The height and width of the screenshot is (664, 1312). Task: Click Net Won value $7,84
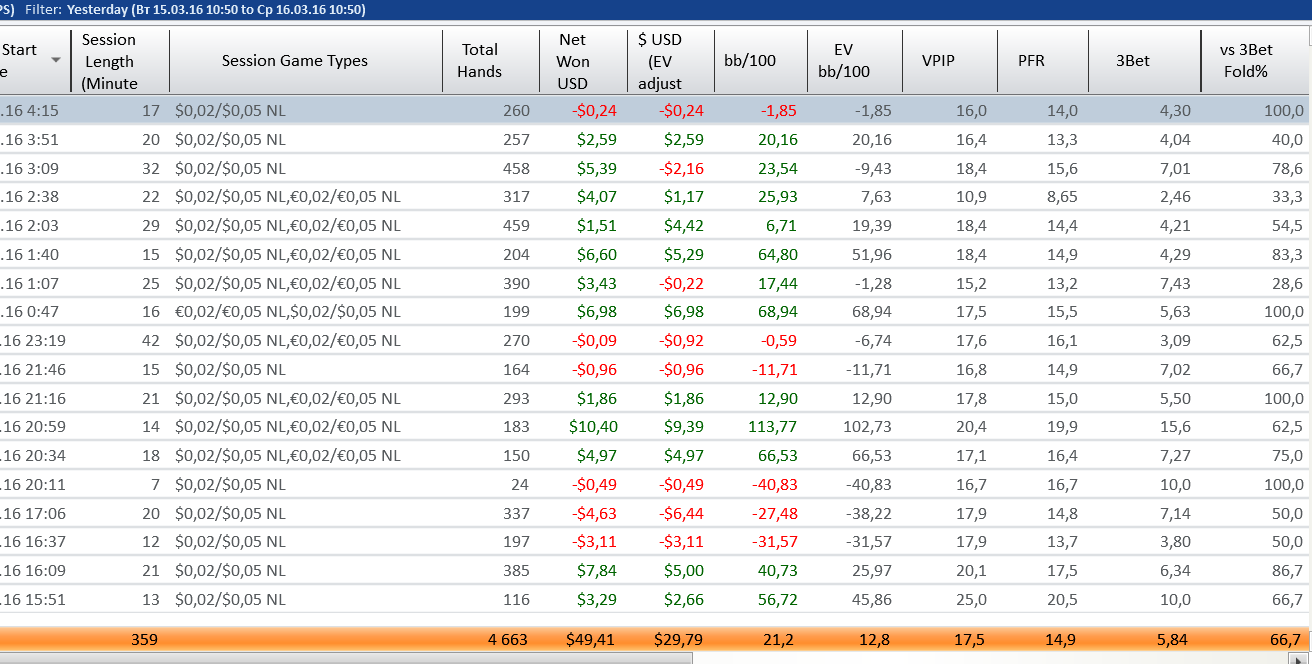[597, 570]
